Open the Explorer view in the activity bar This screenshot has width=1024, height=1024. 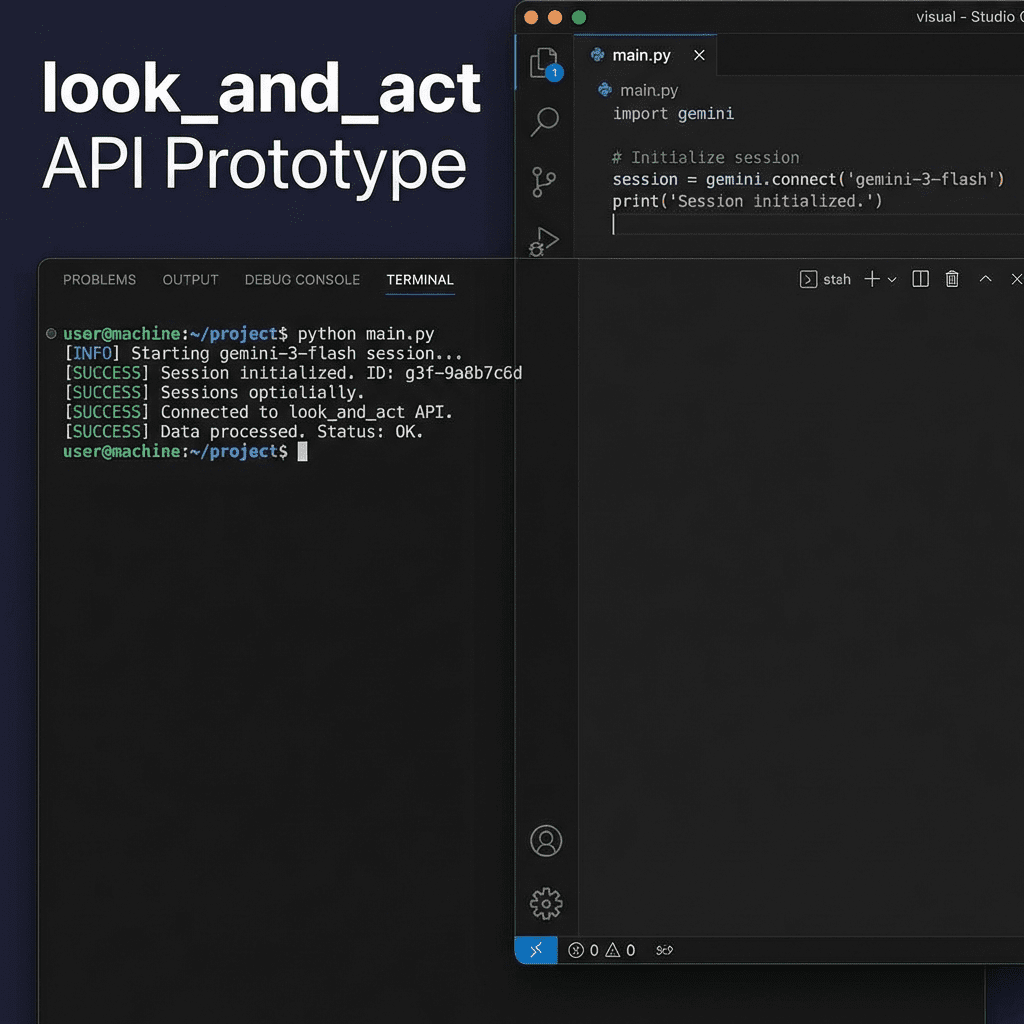tap(544, 62)
